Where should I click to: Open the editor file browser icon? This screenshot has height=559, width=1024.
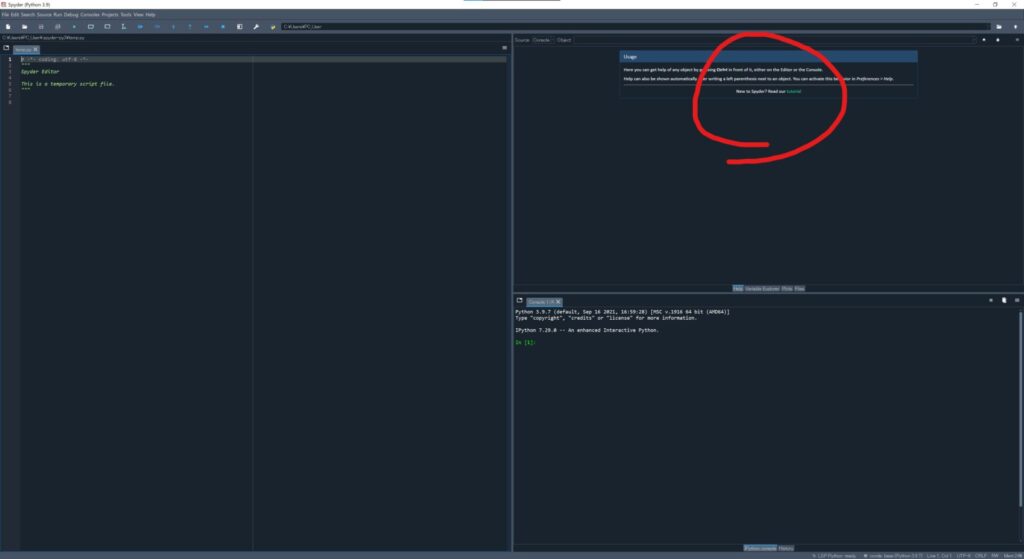[x=6, y=48]
